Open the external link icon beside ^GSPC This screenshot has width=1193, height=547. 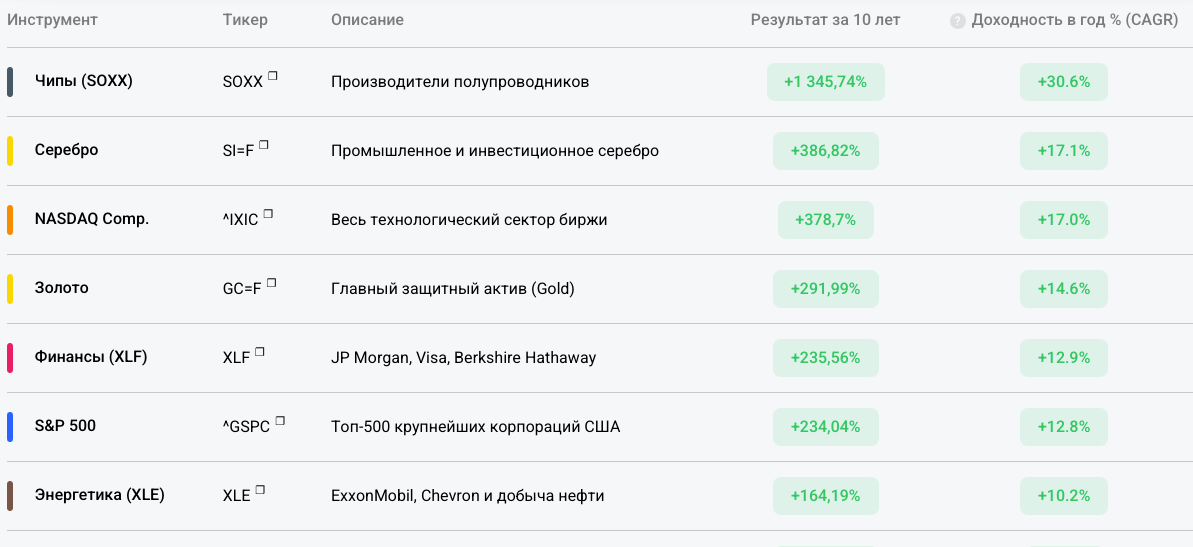[280, 420]
